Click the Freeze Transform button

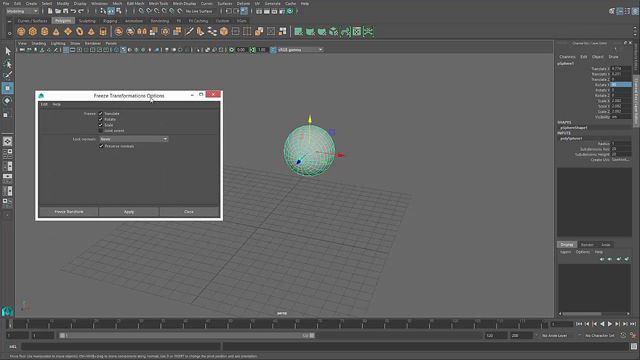tap(69, 212)
